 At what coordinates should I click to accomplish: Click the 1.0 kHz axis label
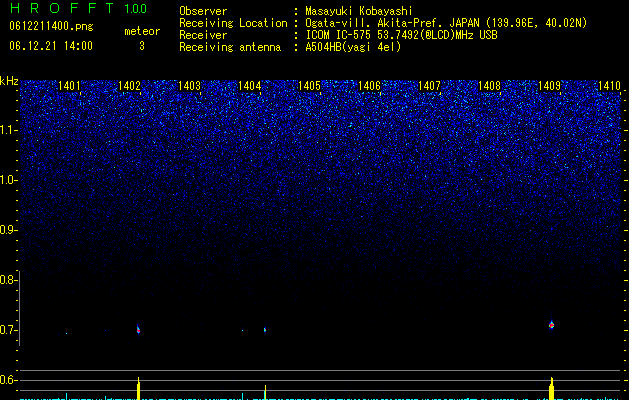tap(8, 180)
